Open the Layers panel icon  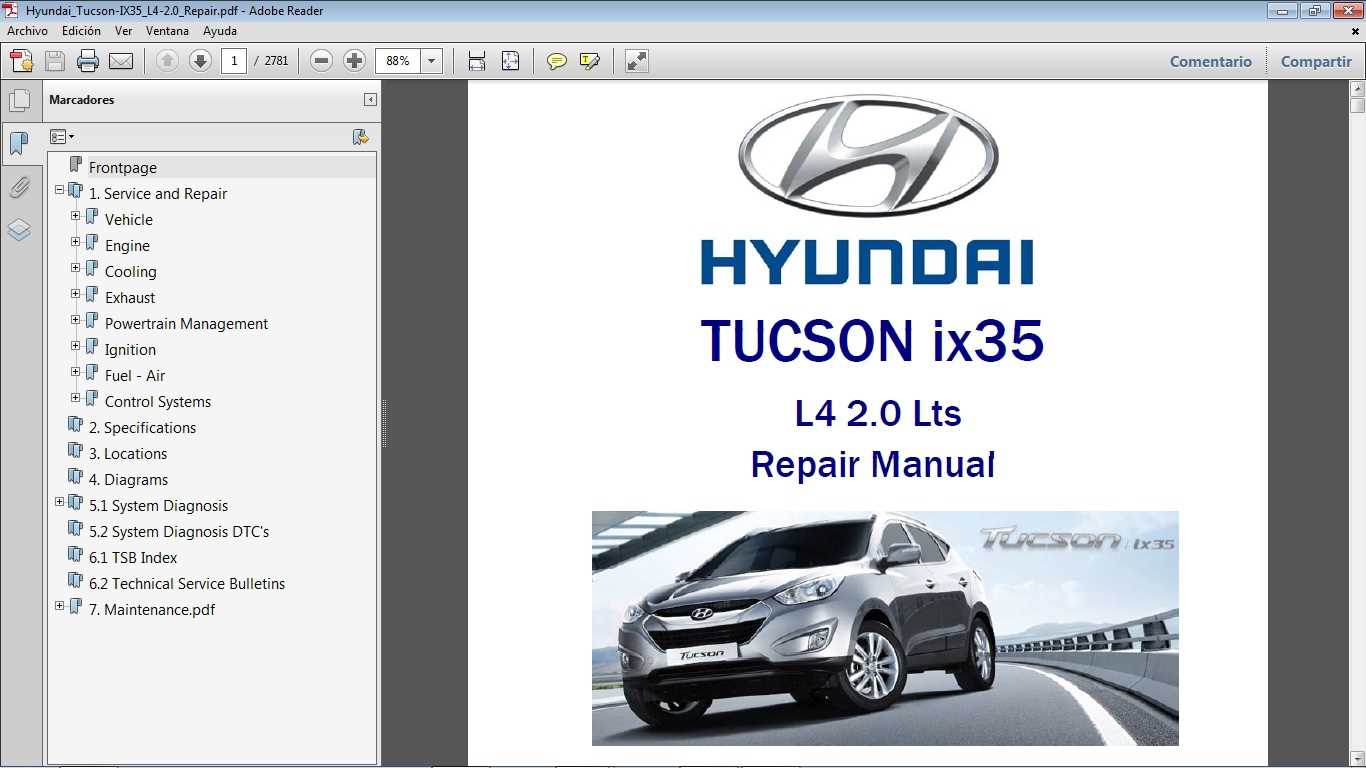click(x=19, y=230)
